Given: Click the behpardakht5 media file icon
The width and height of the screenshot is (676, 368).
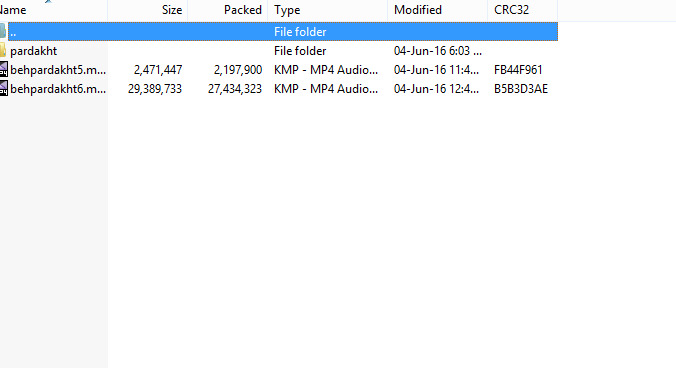Looking at the screenshot, I should [x=3, y=69].
